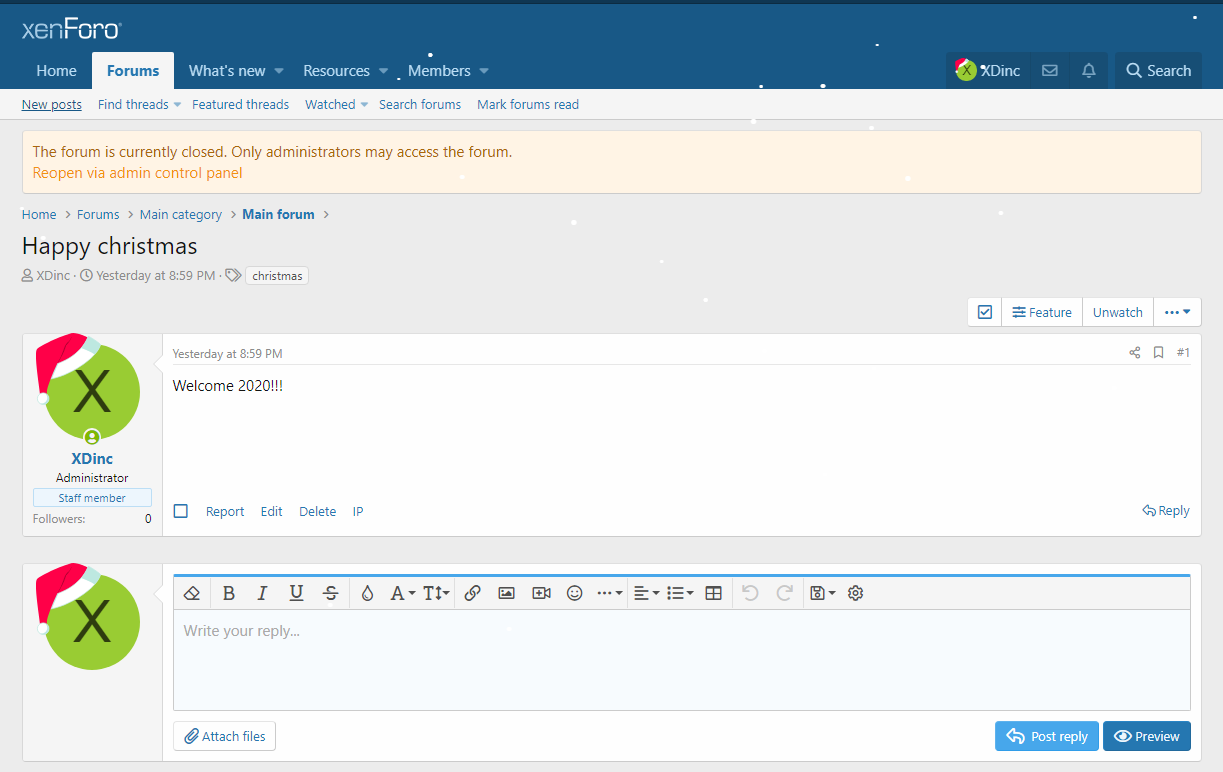Toggle BB code mode with gear icon
The width and height of the screenshot is (1223, 772).
pyautogui.click(x=855, y=593)
